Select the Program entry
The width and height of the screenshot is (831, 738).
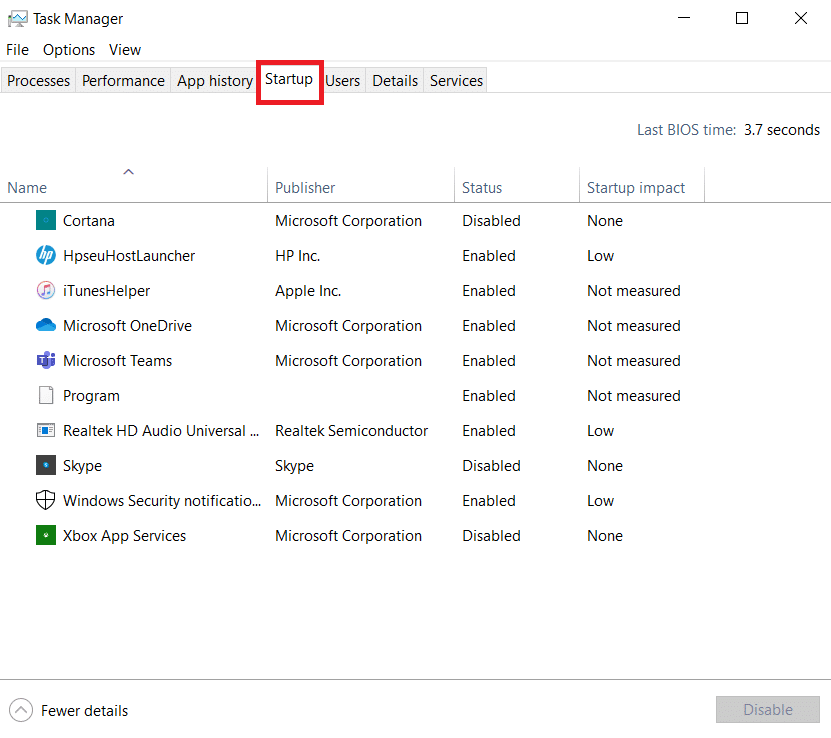tap(91, 395)
